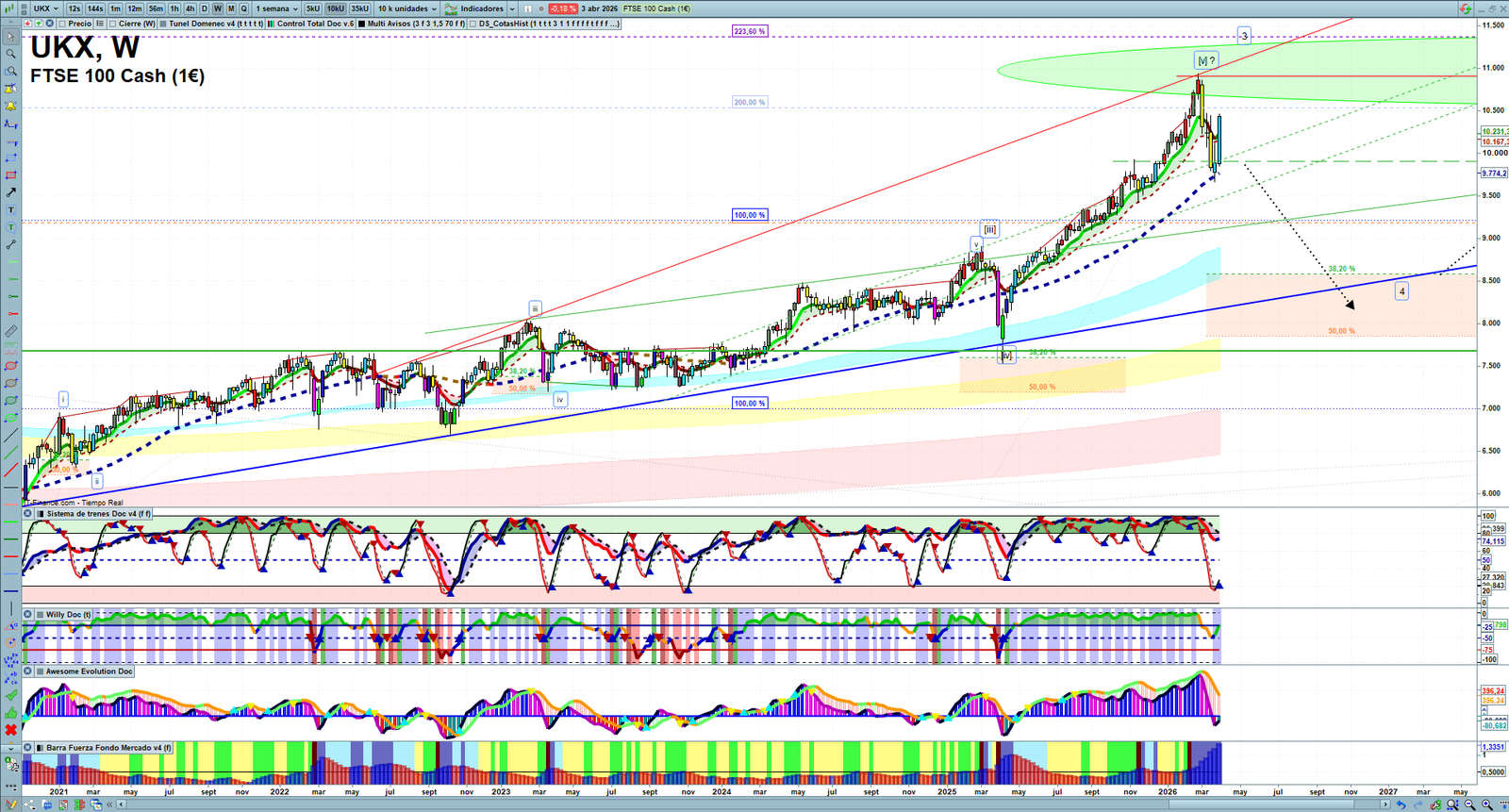Open the '10 k unidades' dropdown

point(407,8)
